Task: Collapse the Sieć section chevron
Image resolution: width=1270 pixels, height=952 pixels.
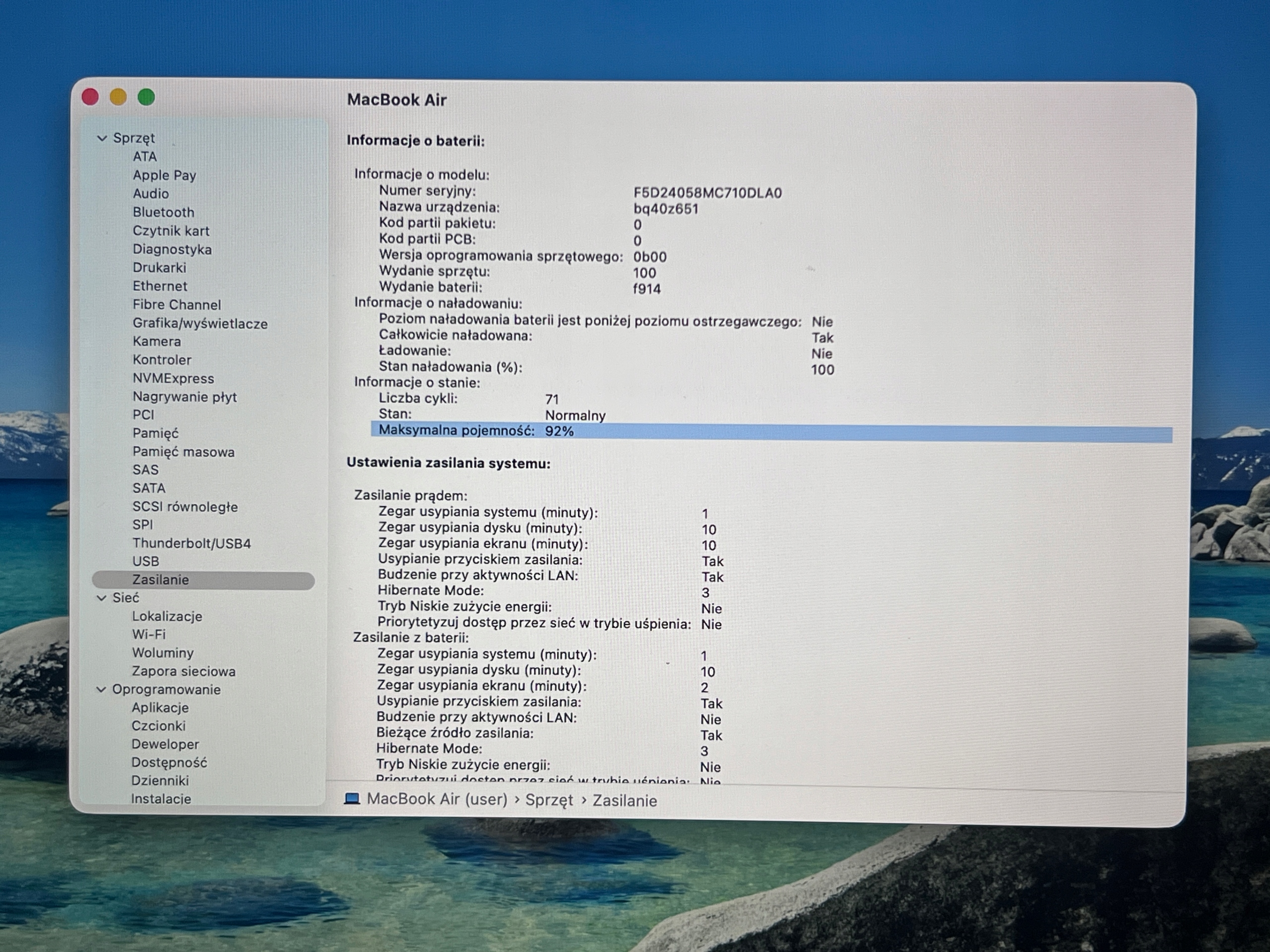Action: [102, 598]
